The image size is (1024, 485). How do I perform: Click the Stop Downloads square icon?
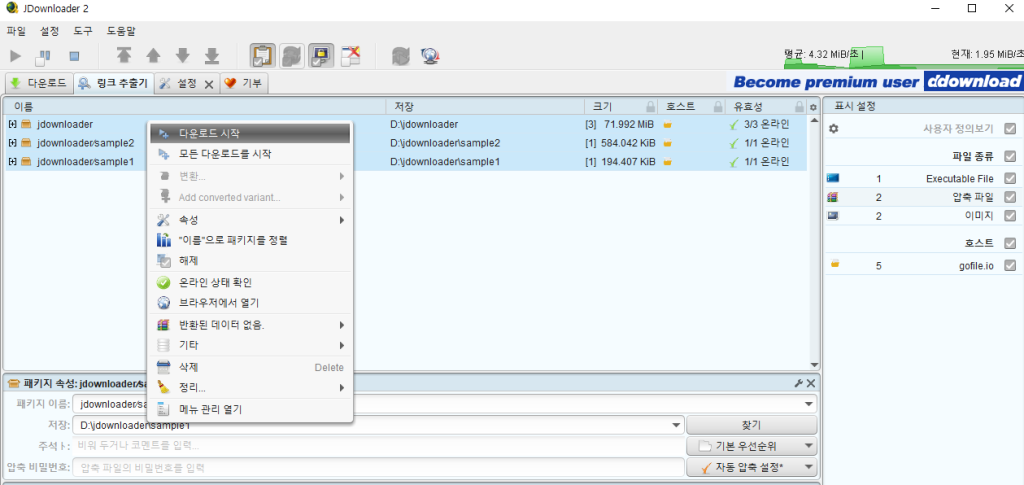click(x=74, y=57)
